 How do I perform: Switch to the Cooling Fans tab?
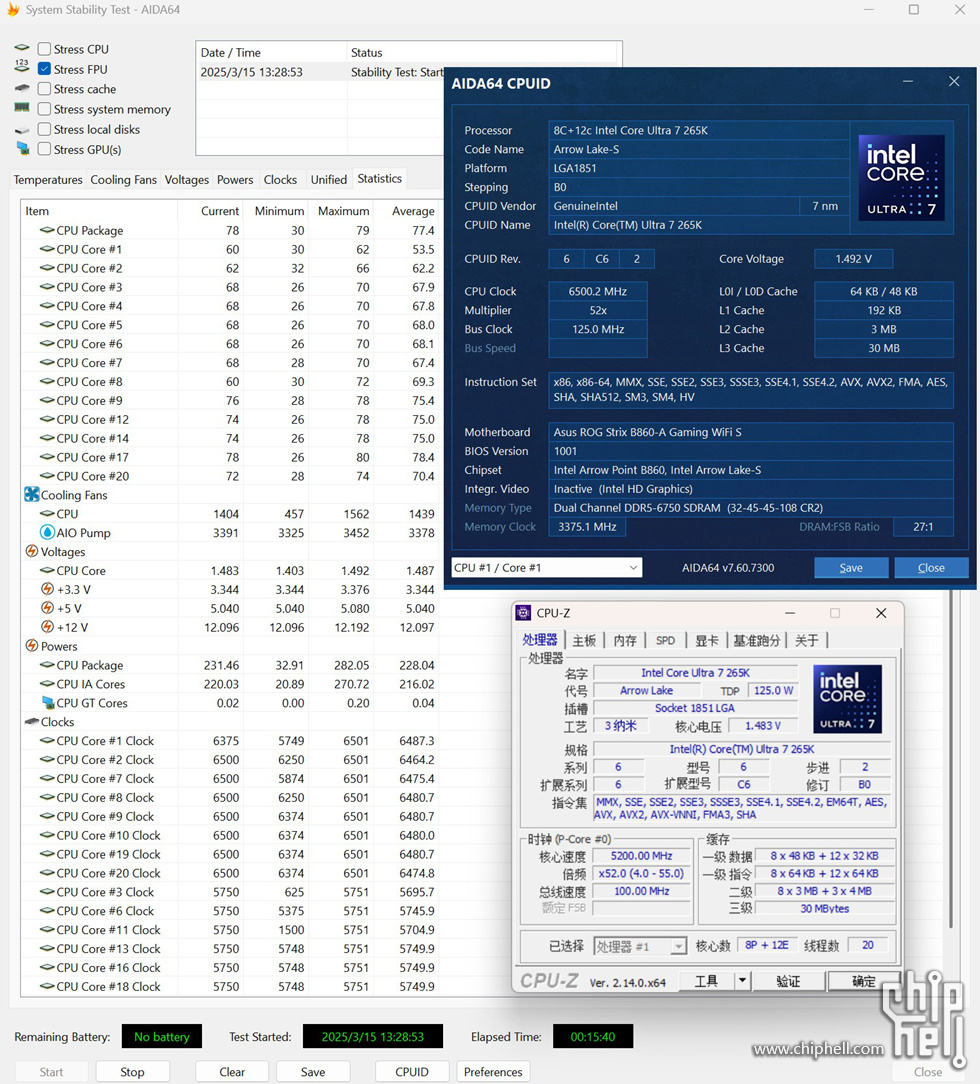pos(124,180)
